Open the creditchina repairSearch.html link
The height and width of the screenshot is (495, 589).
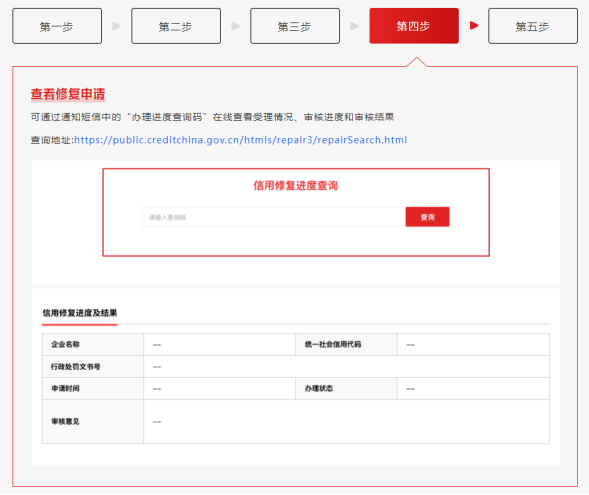[x=240, y=140]
